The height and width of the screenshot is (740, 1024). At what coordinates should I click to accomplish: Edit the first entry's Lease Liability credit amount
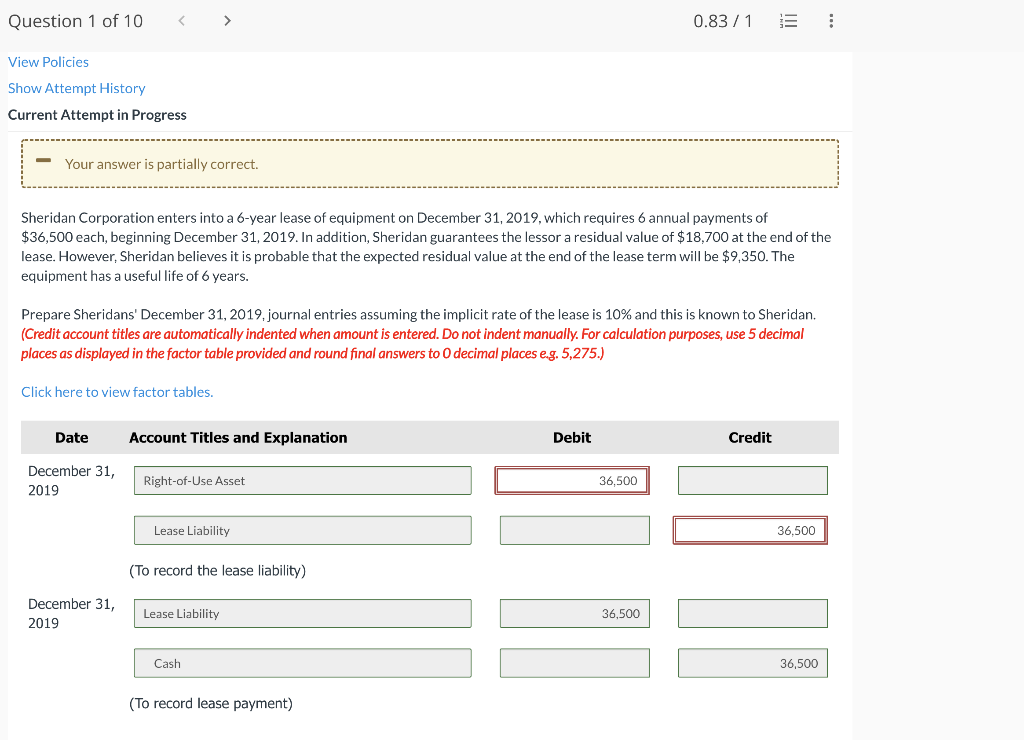(x=750, y=530)
